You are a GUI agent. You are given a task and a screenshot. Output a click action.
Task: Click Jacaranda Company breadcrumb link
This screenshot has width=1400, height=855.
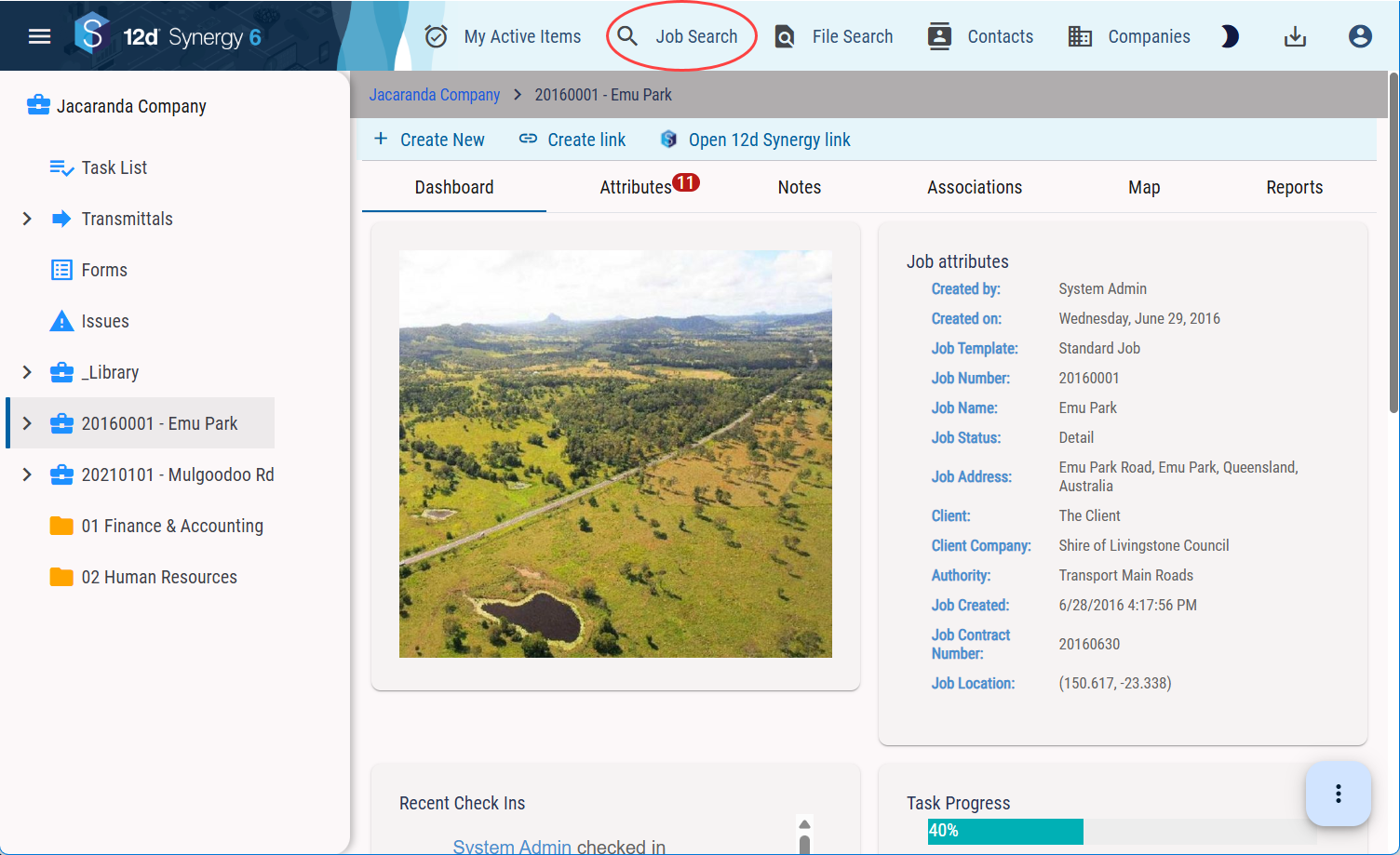pyautogui.click(x=435, y=95)
